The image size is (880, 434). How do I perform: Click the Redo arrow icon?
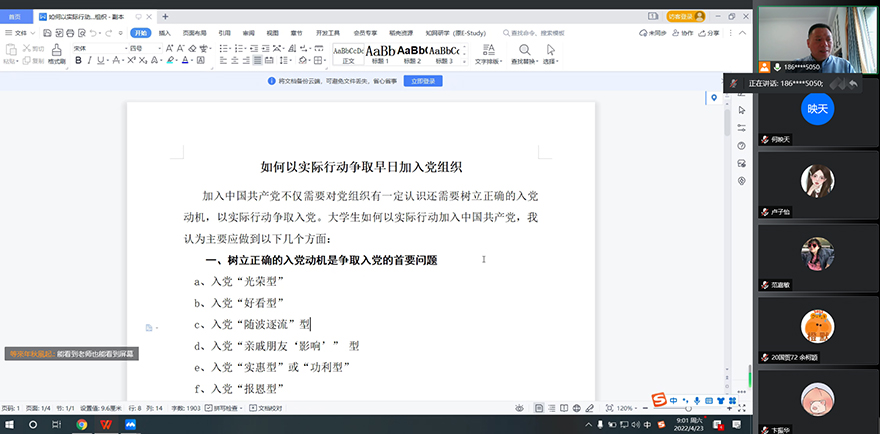(x=109, y=33)
